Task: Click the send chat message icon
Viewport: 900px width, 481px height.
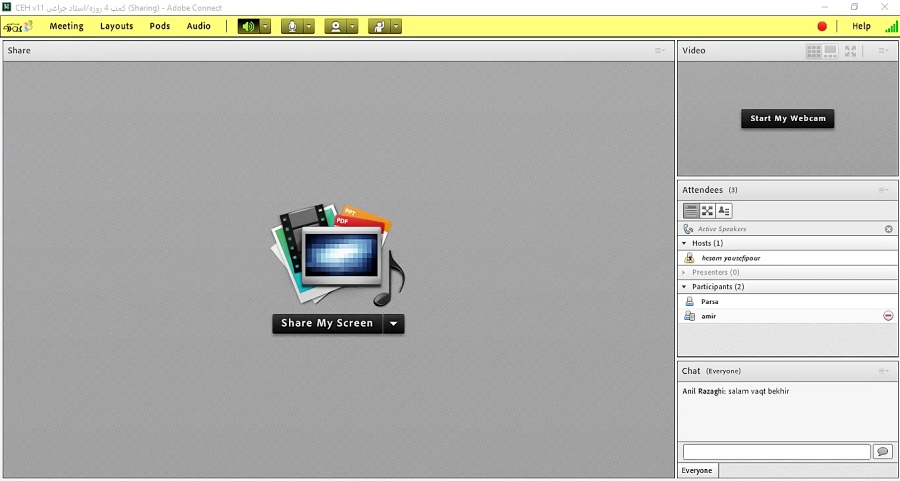Action: [882, 452]
